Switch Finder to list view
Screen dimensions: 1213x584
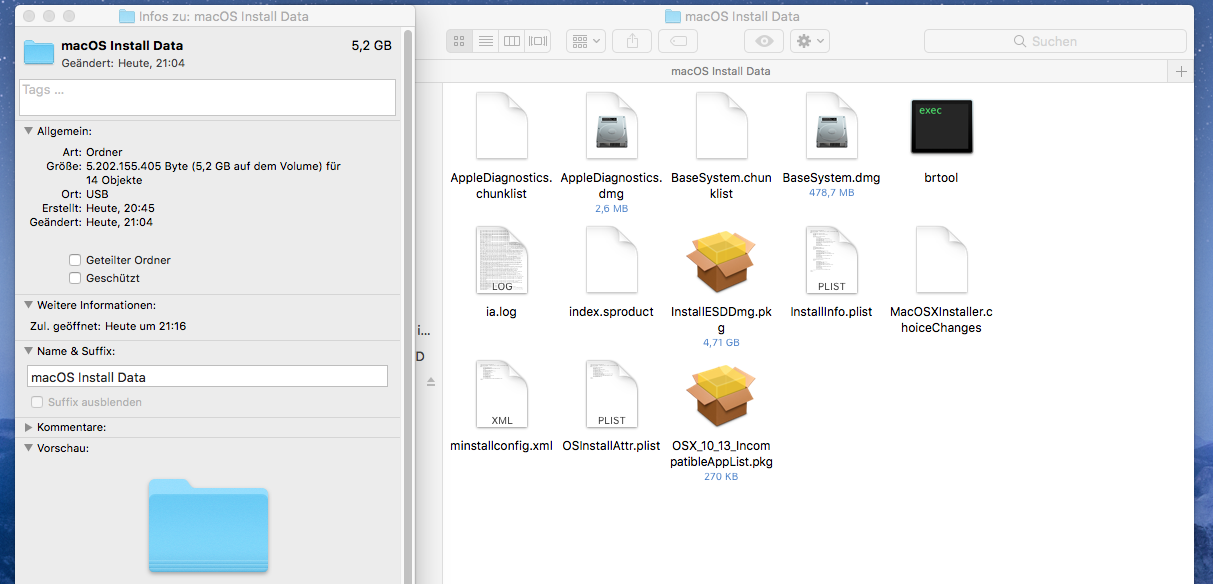pos(486,41)
